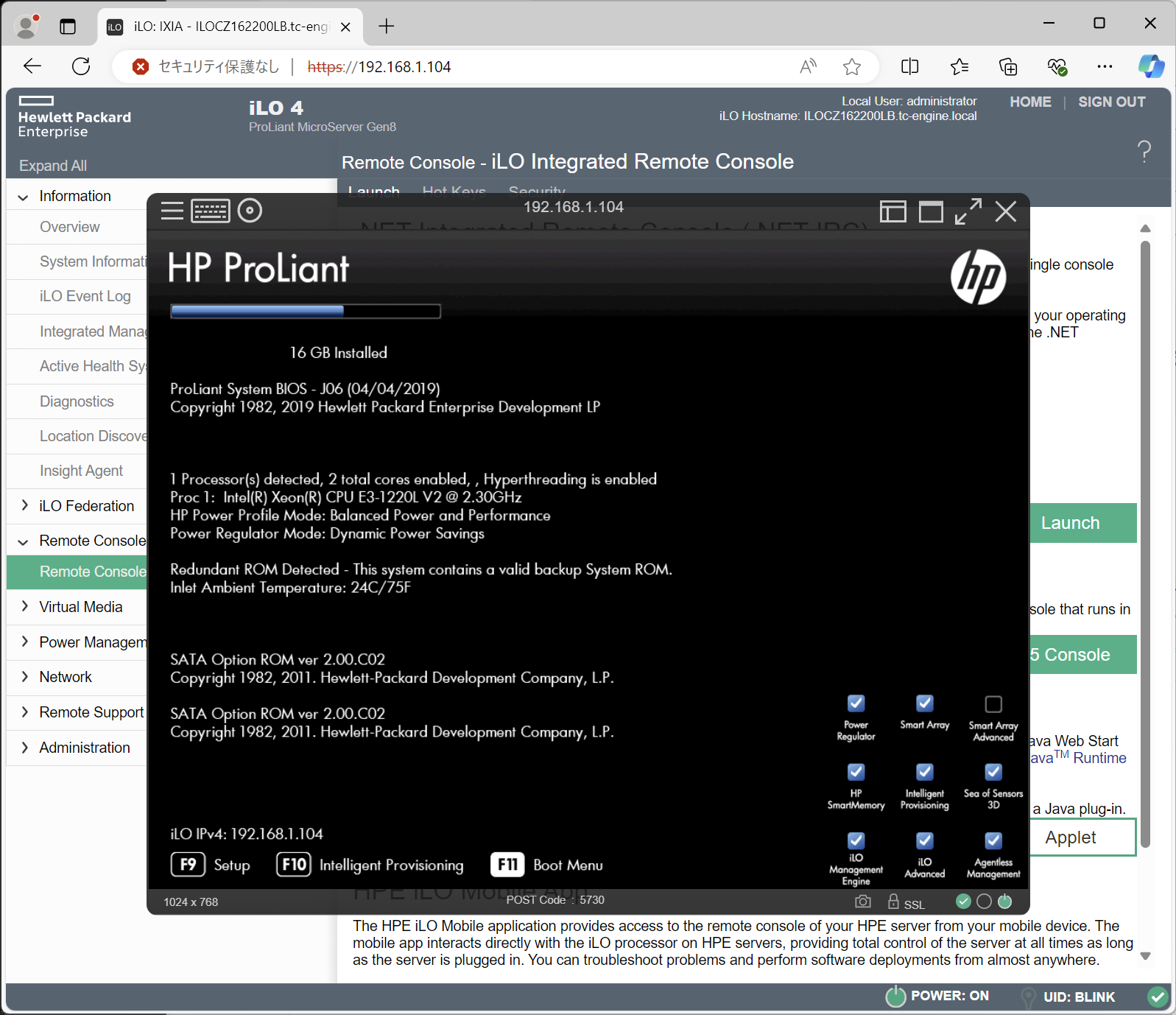Open the iLO help question mark
The width and height of the screenshot is (1176, 1015).
(1144, 151)
